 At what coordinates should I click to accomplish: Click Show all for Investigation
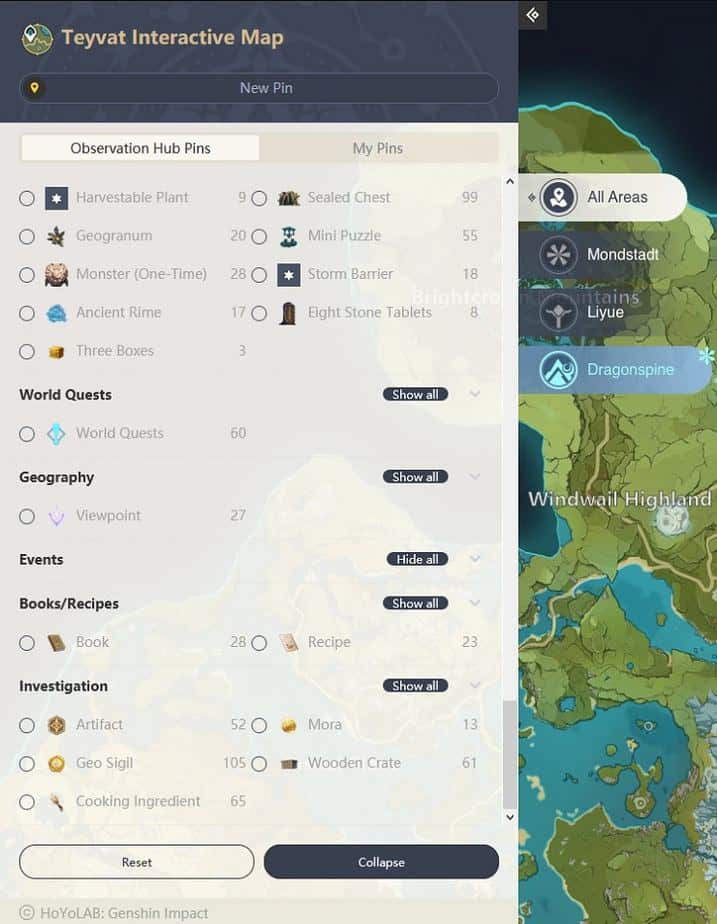click(415, 685)
